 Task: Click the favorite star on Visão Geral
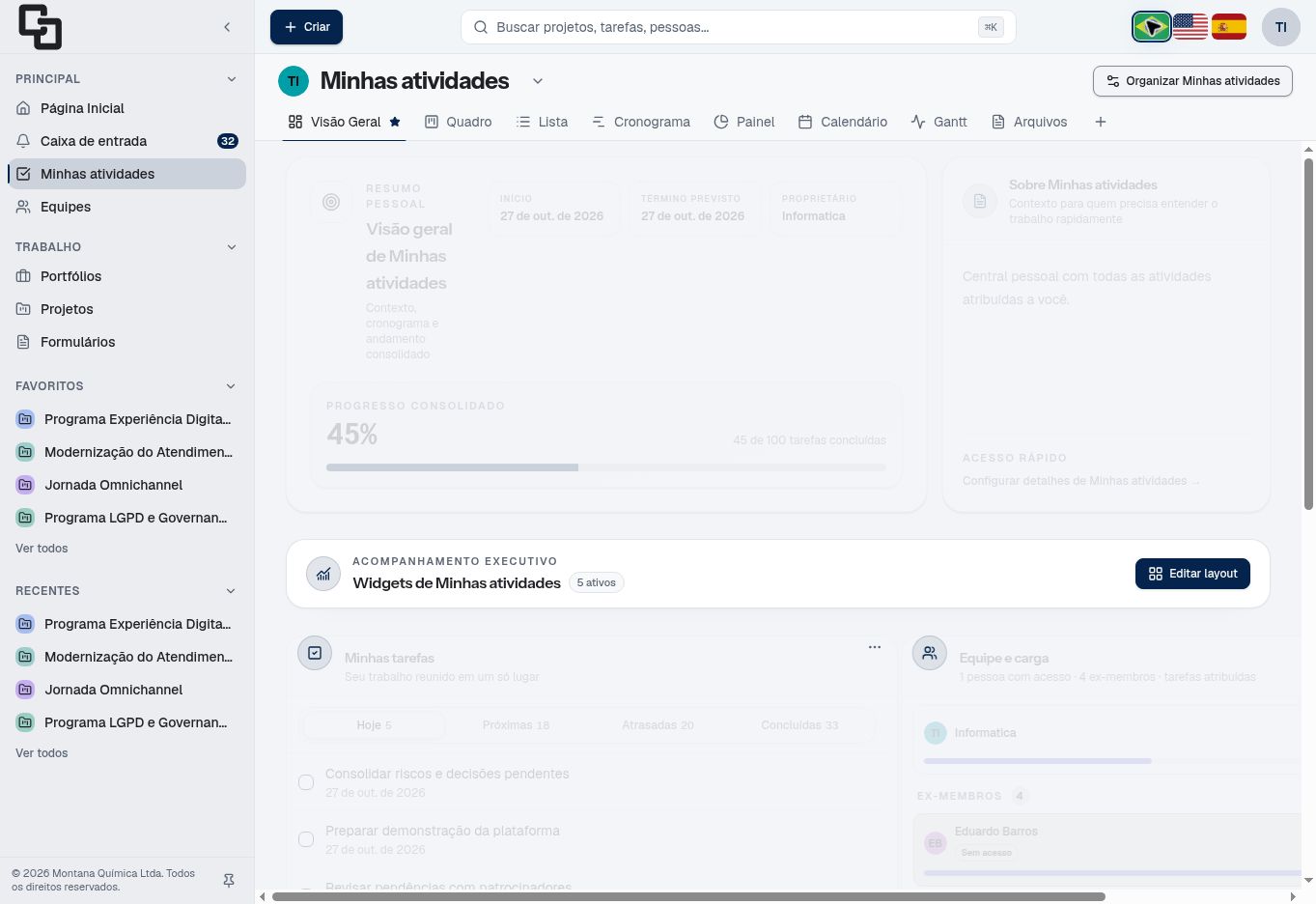click(395, 122)
